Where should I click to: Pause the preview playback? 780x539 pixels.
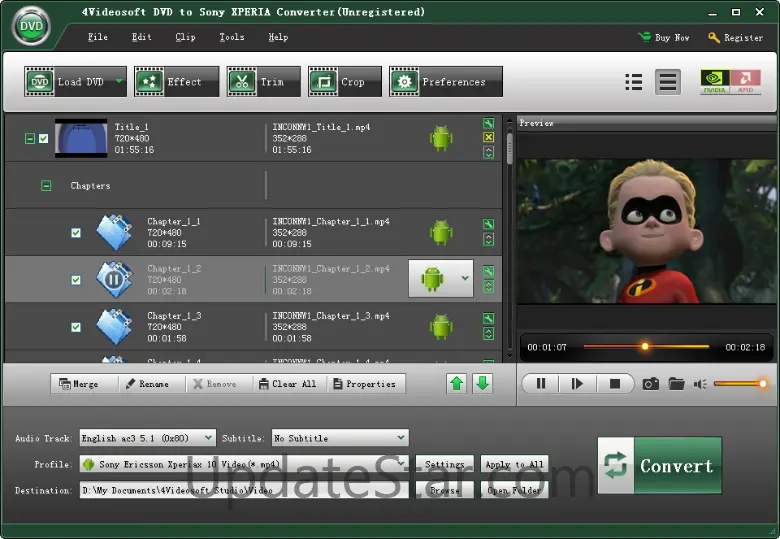[541, 383]
